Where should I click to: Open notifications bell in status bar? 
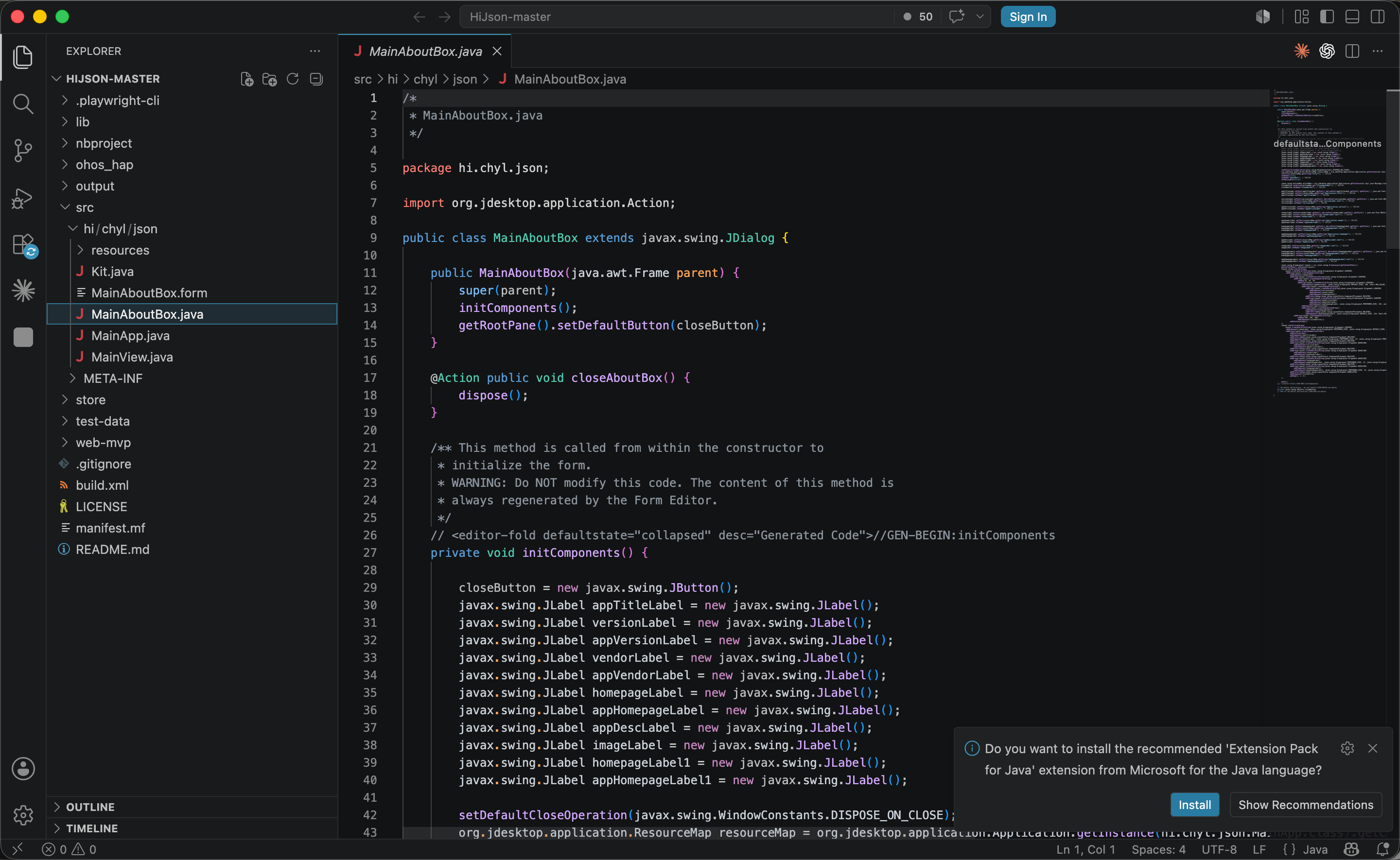1382,849
